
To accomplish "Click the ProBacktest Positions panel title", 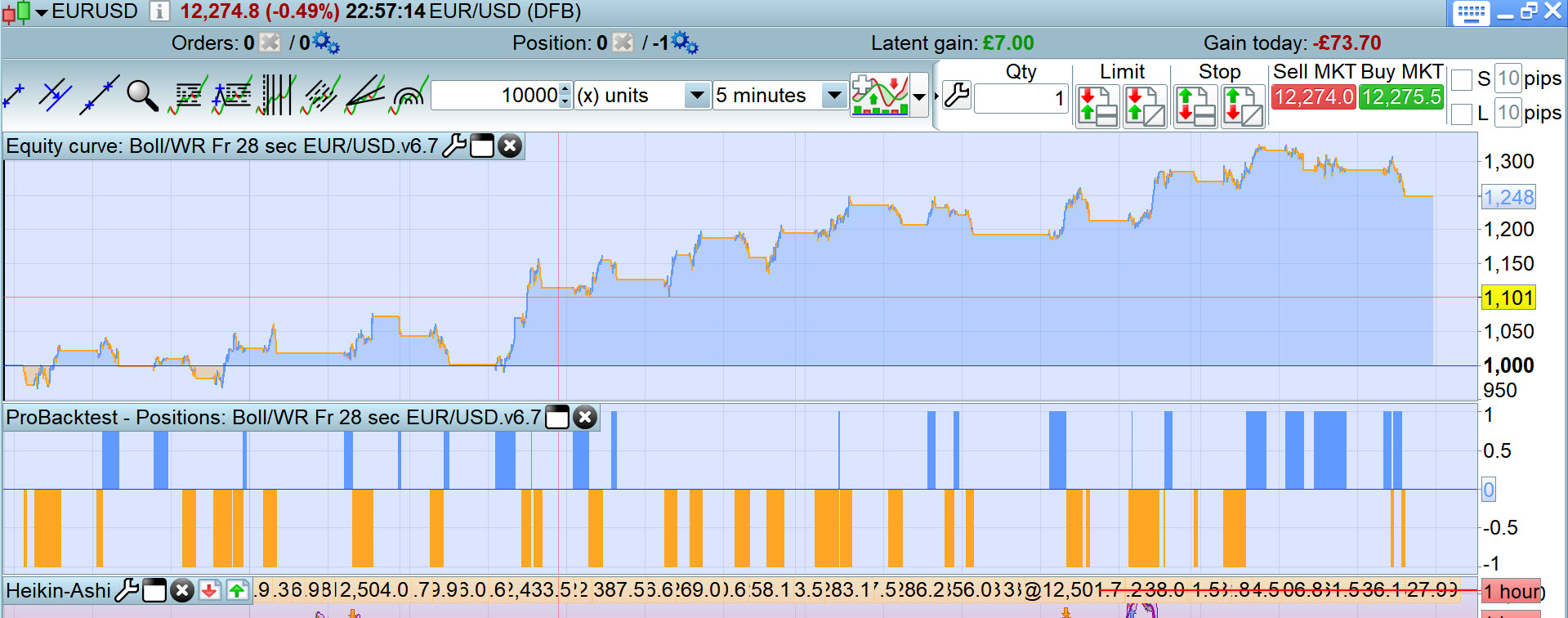I will tap(274, 418).
